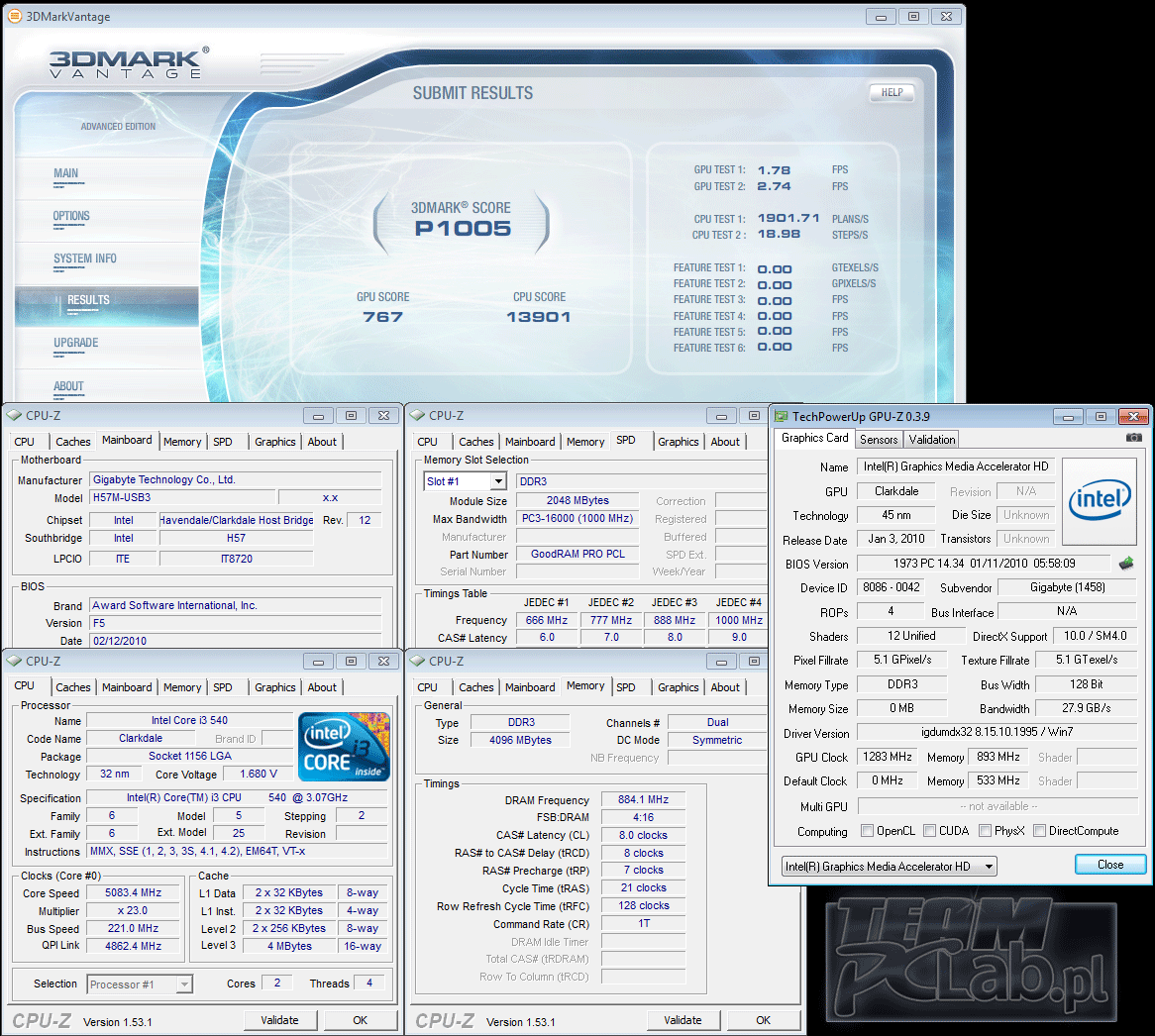The image size is (1155, 1036).
Task: Click the Specification Intel Core i3 field
Action: tap(237, 797)
